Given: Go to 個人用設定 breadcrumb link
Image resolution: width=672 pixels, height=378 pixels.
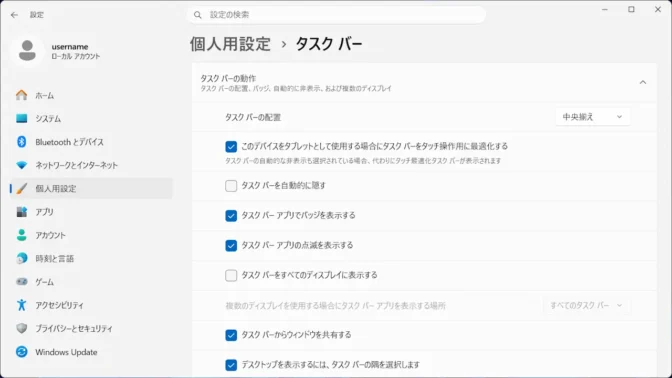Looking at the screenshot, I should [x=231, y=44].
